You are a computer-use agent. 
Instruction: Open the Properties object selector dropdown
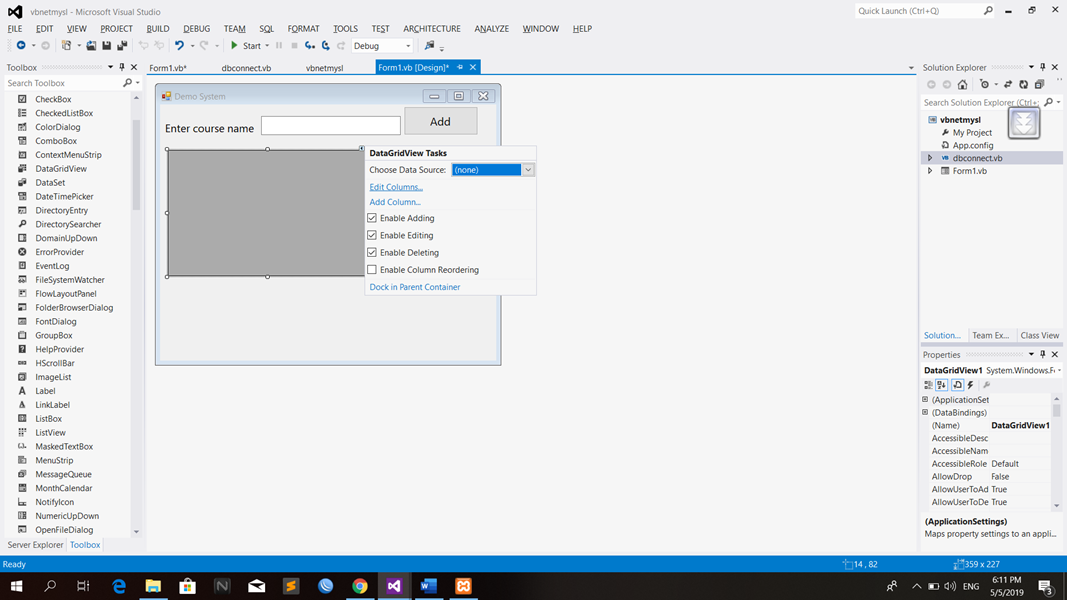1060,370
